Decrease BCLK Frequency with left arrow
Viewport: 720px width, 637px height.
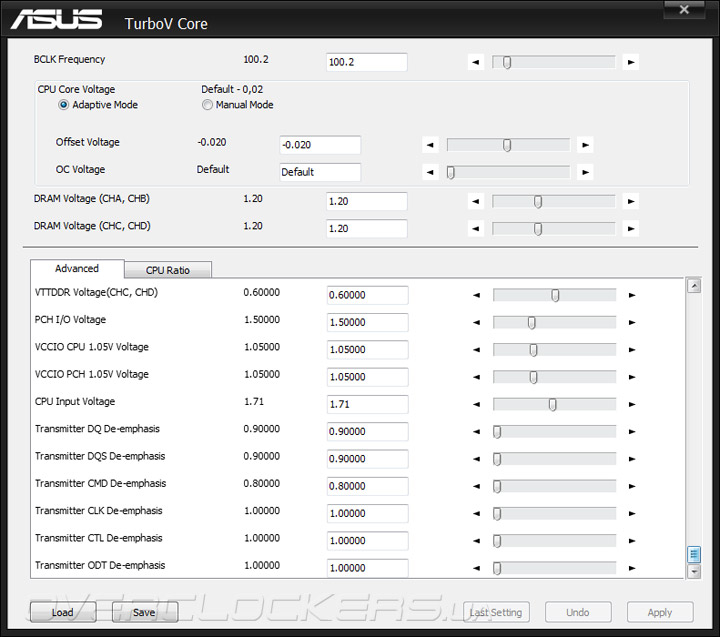[476, 62]
